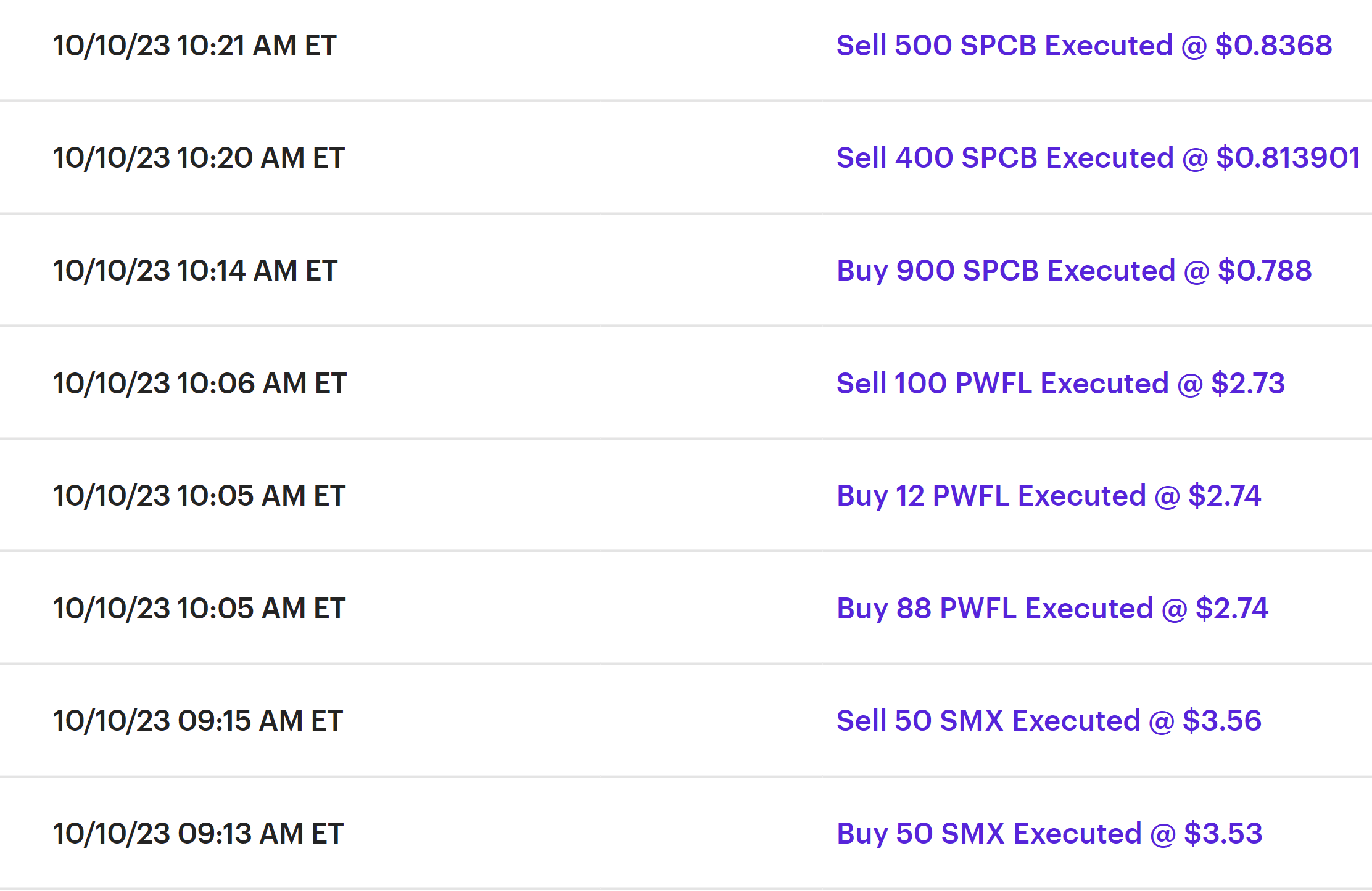Click the $2.73 PWFL sell price
The width and height of the screenshot is (1372, 891).
click(1248, 384)
